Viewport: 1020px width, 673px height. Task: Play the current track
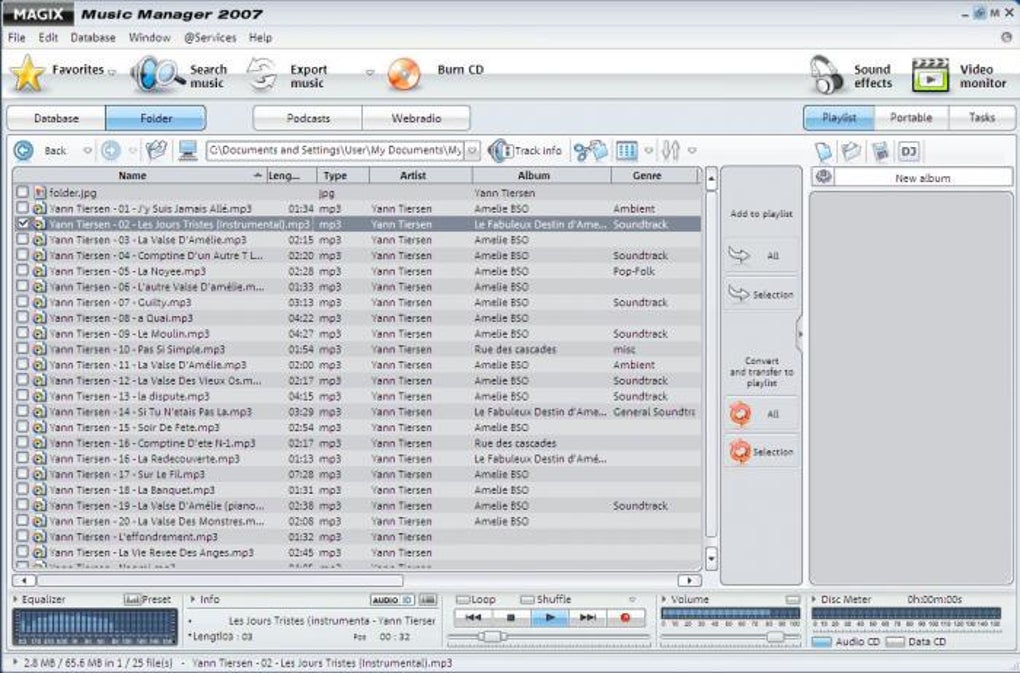click(x=550, y=617)
